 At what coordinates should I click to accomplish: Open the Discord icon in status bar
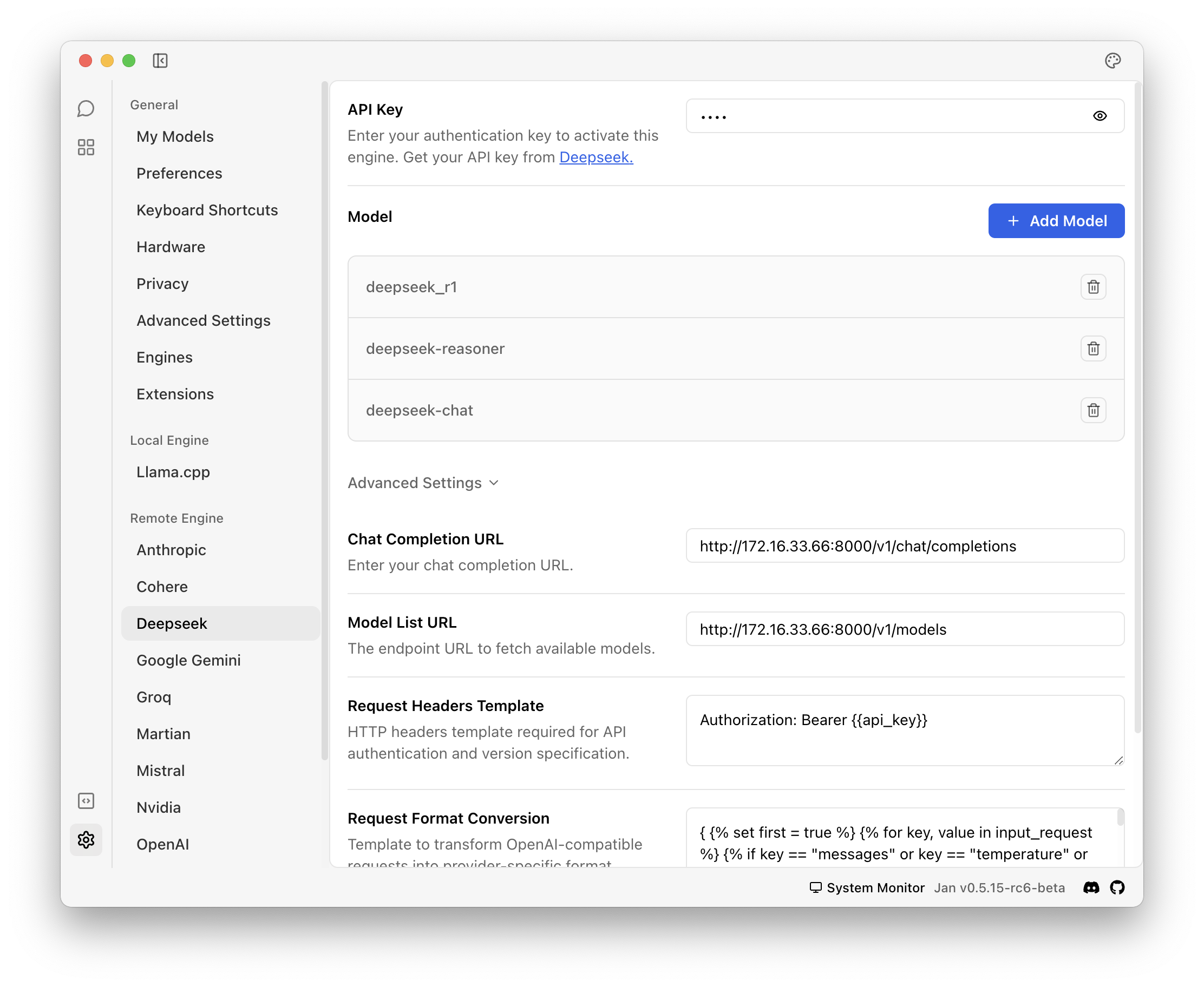point(1091,887)
